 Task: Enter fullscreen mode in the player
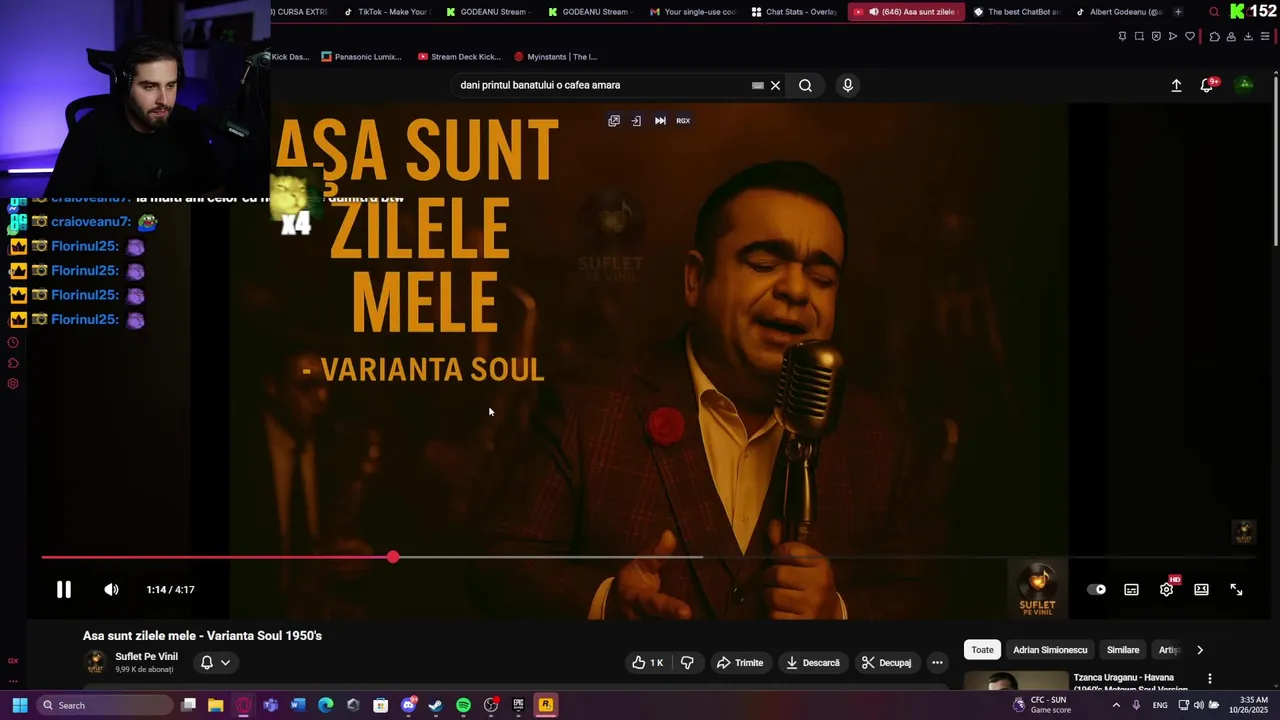point(1236,590)
